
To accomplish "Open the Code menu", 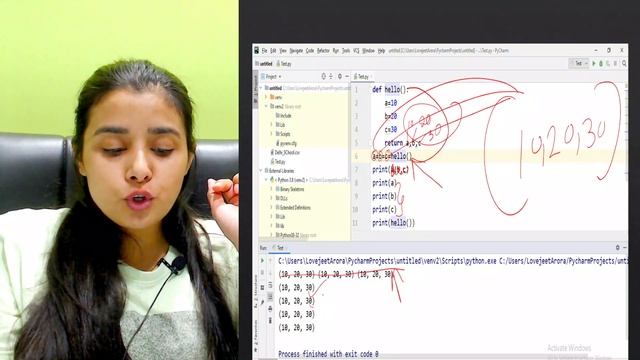I will [x=310, y=51].
